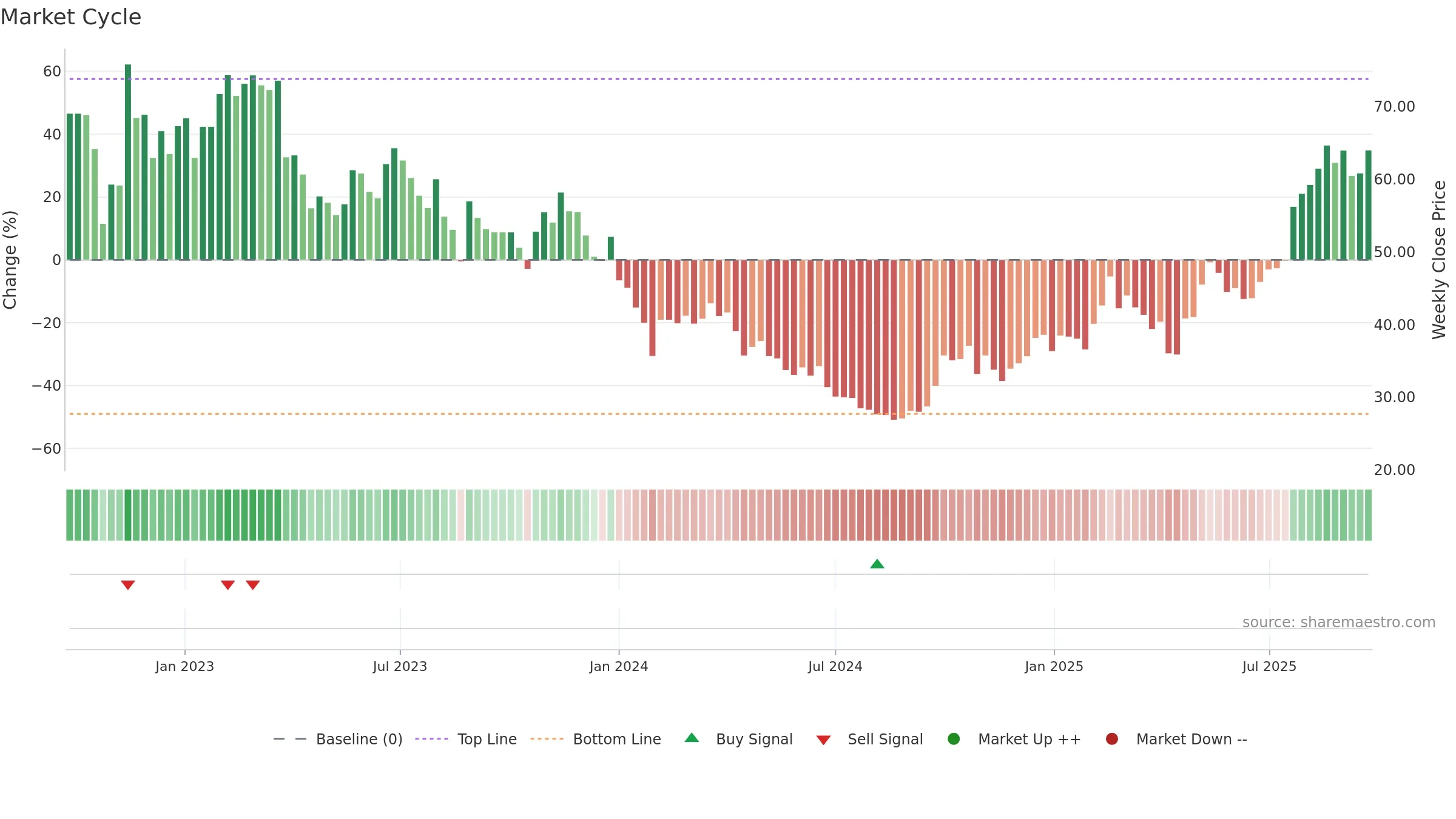Toggle Market Up ++ legend entry
Viewport: 1456px width, 819px height.
pyautogui.click(x=1014, y=739)
